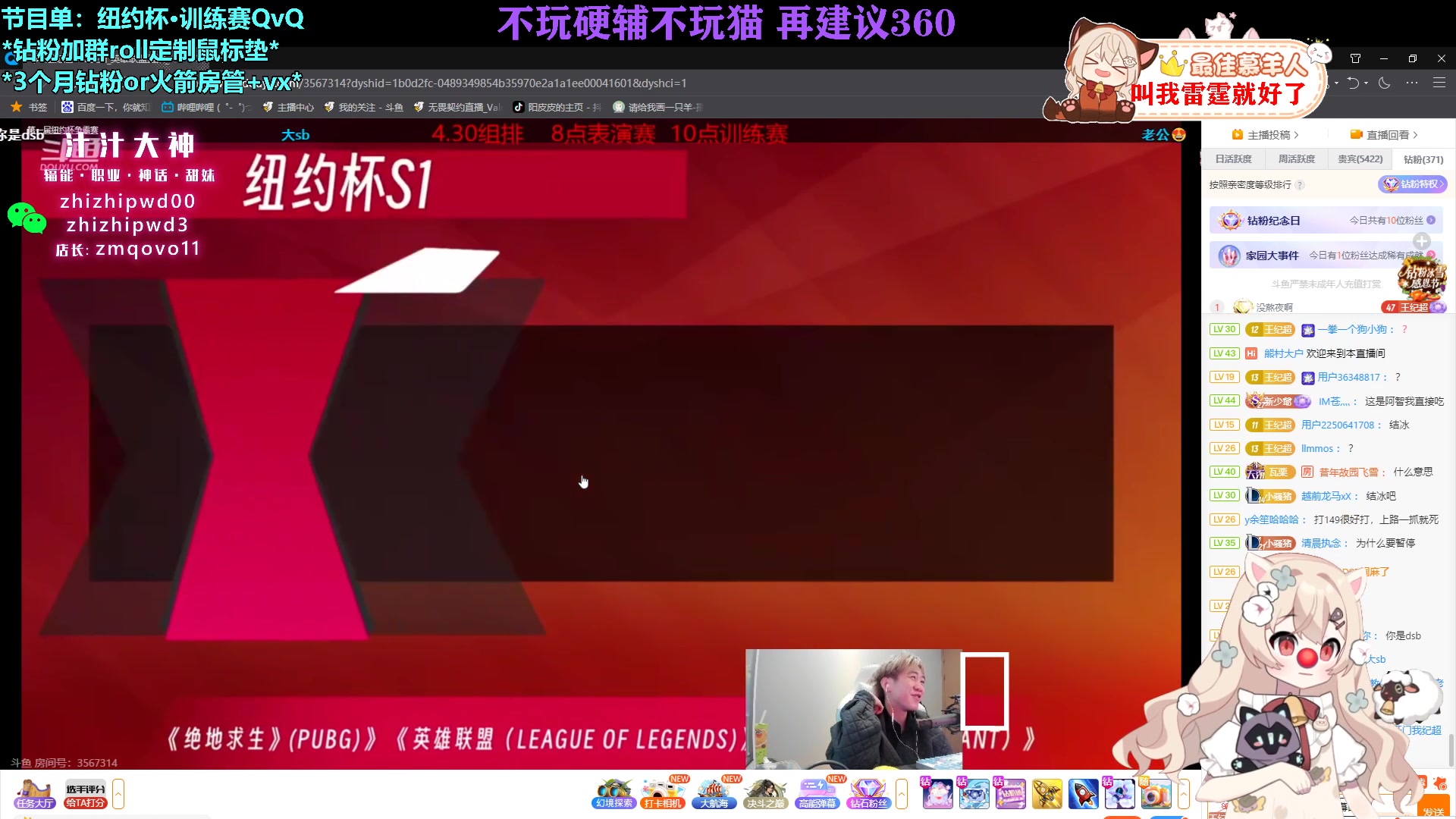Click browser undo arrow icon
This screenshot has height=819, width=1456.
pyautogui.click(x=1353, y=83)
